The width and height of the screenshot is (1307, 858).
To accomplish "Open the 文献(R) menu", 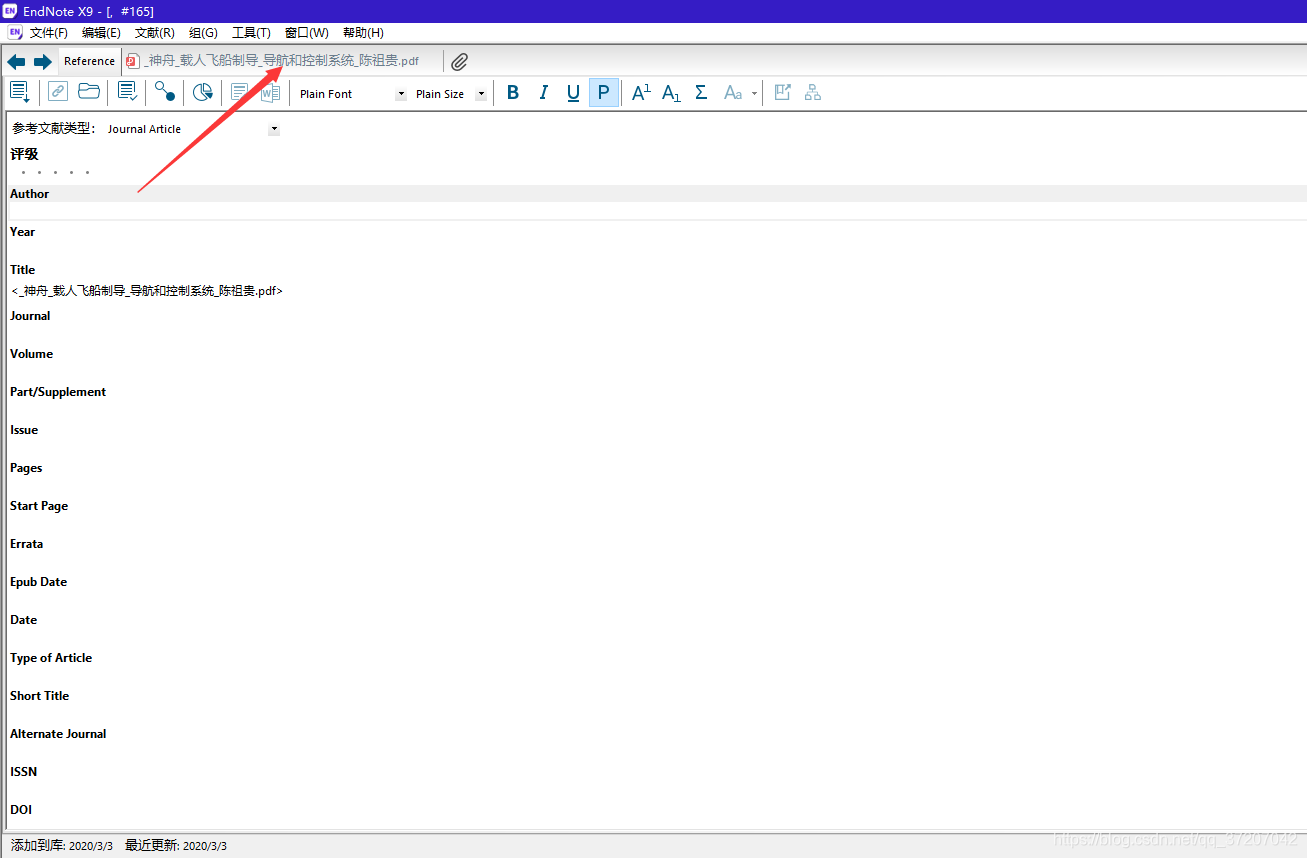I will pos(155,33).
